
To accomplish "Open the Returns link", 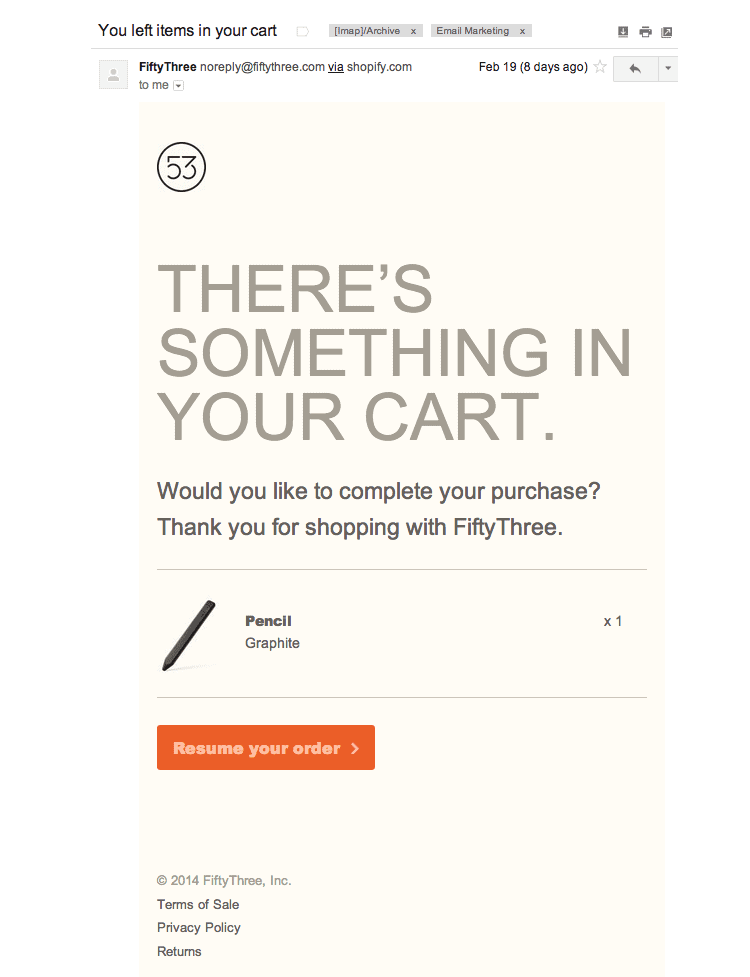I will point(179,951).
